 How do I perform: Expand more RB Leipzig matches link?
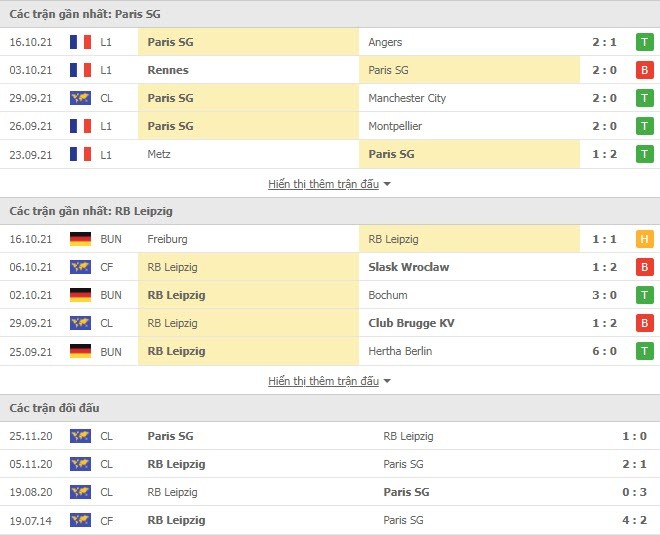[x=323, y=381]
